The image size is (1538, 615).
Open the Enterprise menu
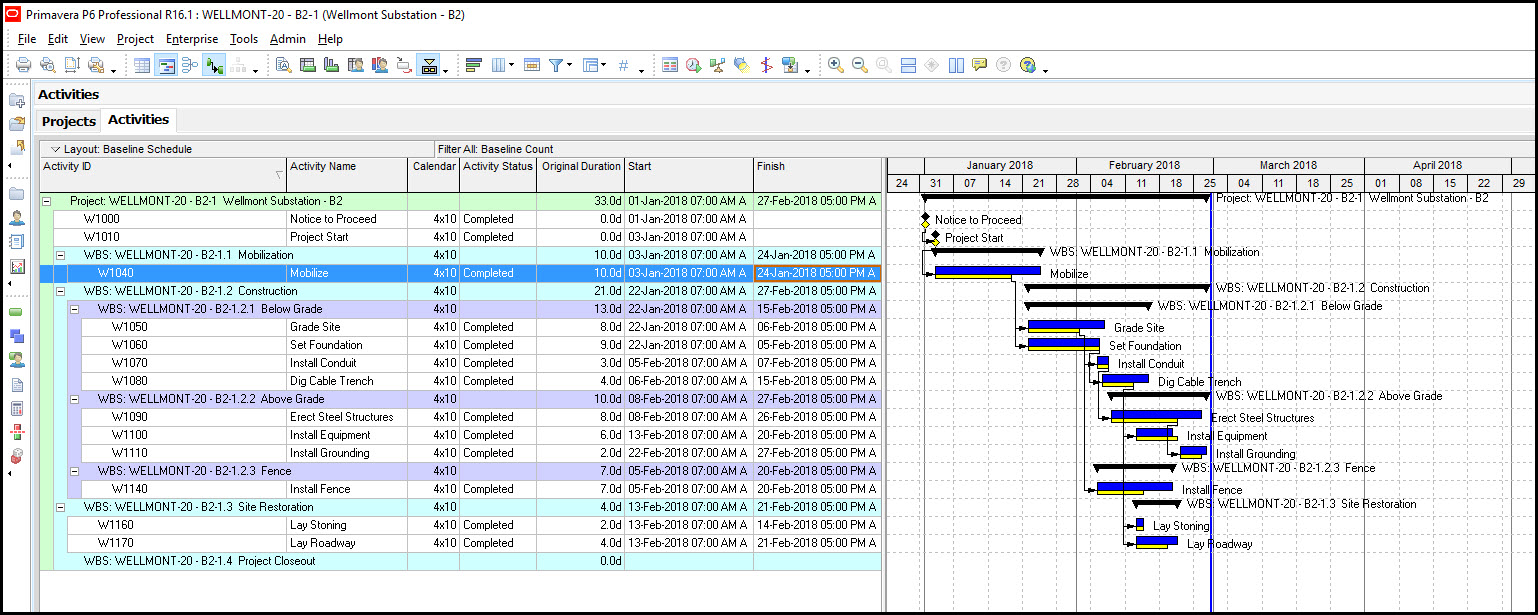pos(192,39)
